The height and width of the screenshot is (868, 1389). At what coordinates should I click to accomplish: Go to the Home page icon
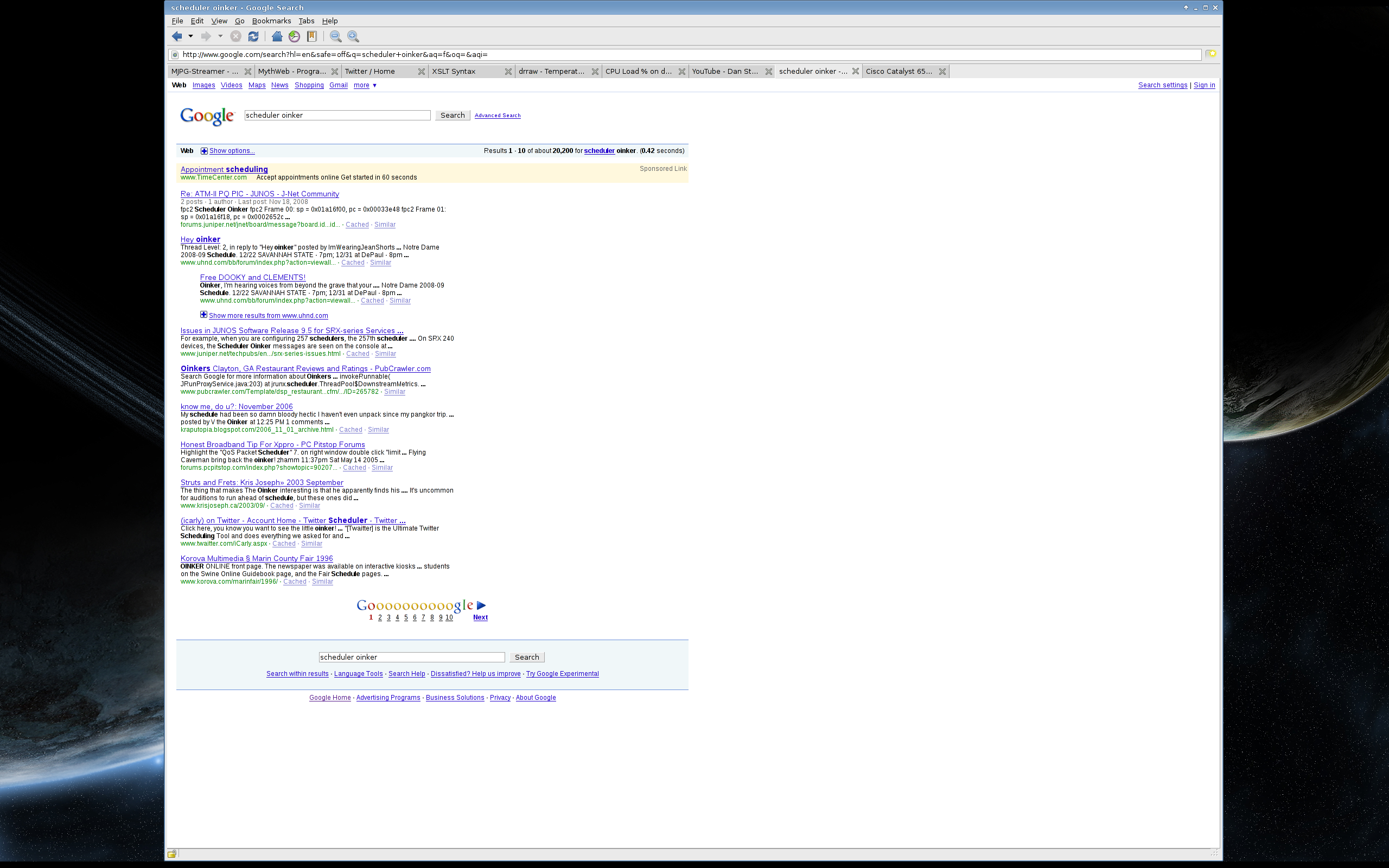277,36
